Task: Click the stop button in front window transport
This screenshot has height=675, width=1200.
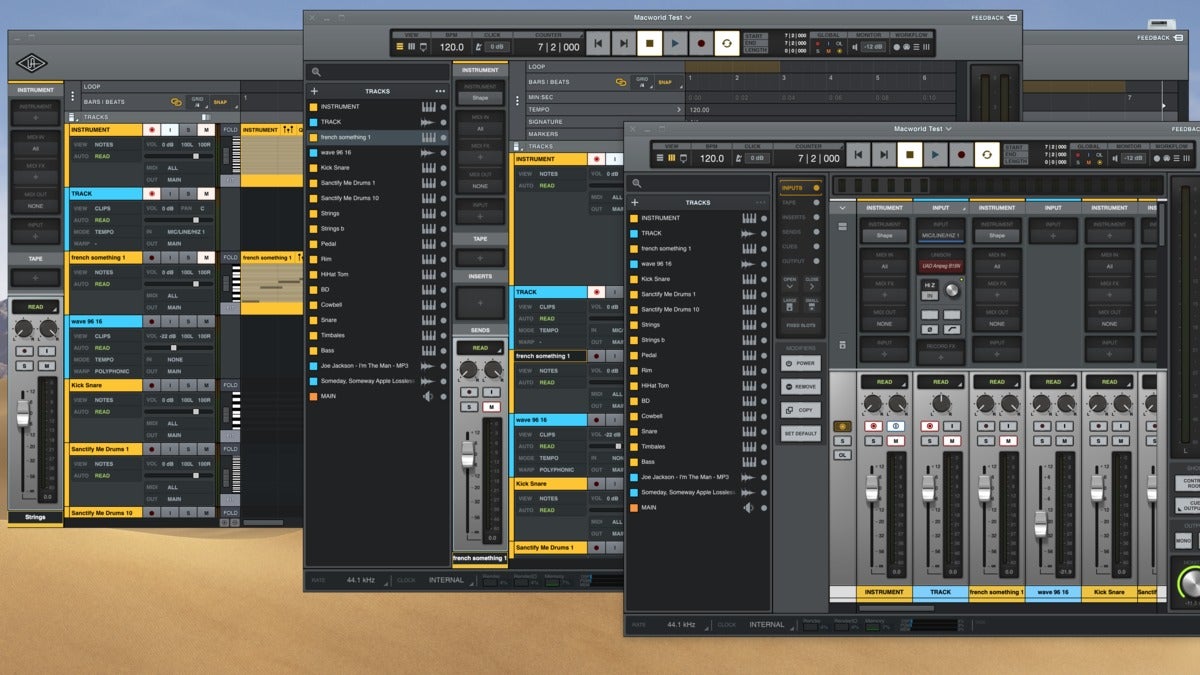Action: pyautogui.click(x=909, y=155)
